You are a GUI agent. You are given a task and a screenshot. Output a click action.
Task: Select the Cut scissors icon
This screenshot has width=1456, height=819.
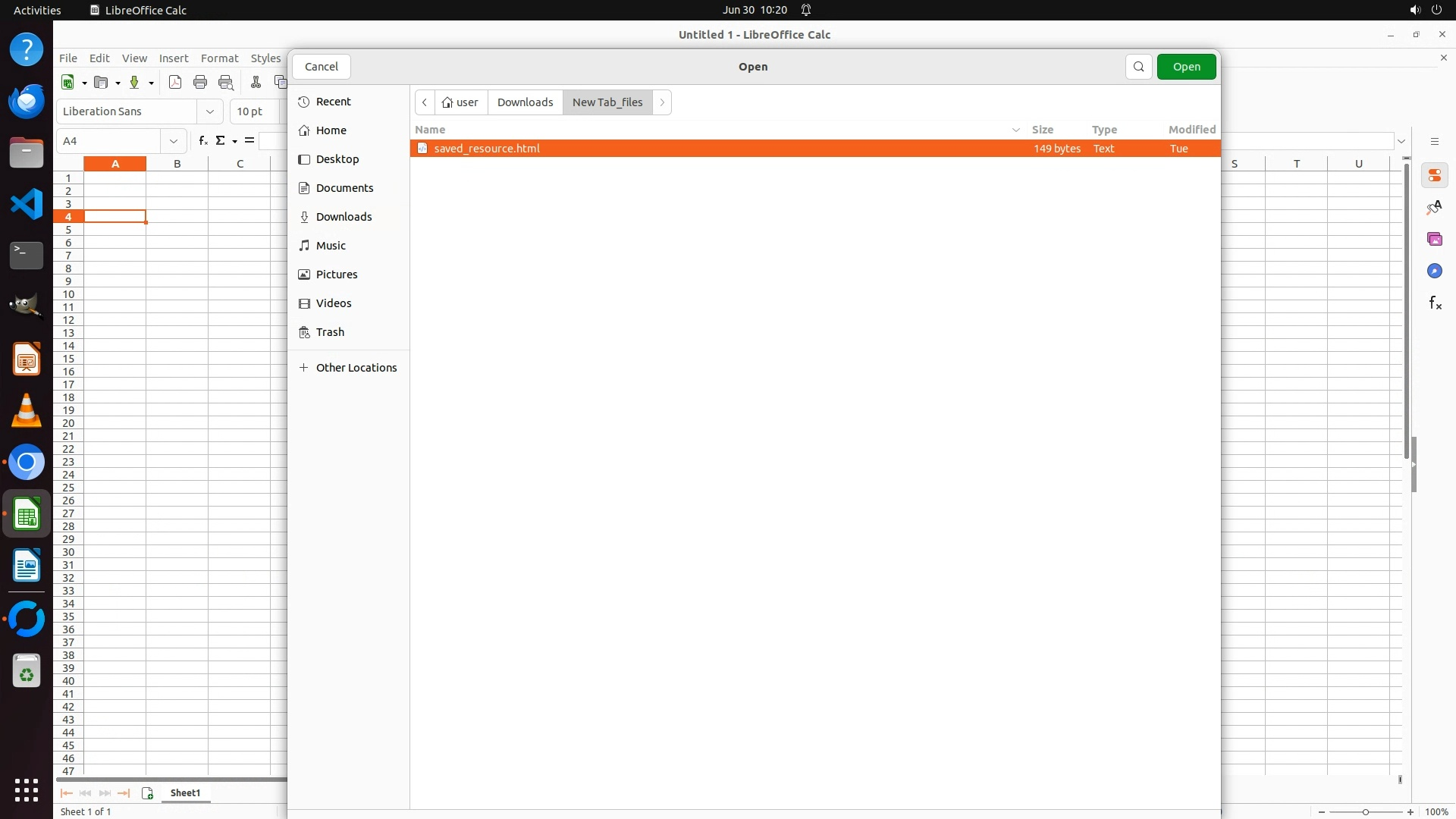coord(256,83)
